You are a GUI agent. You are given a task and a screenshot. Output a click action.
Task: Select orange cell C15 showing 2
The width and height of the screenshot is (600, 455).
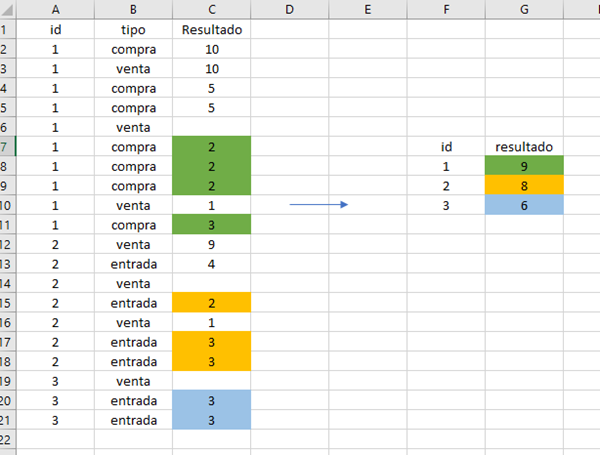pos(211,302)
